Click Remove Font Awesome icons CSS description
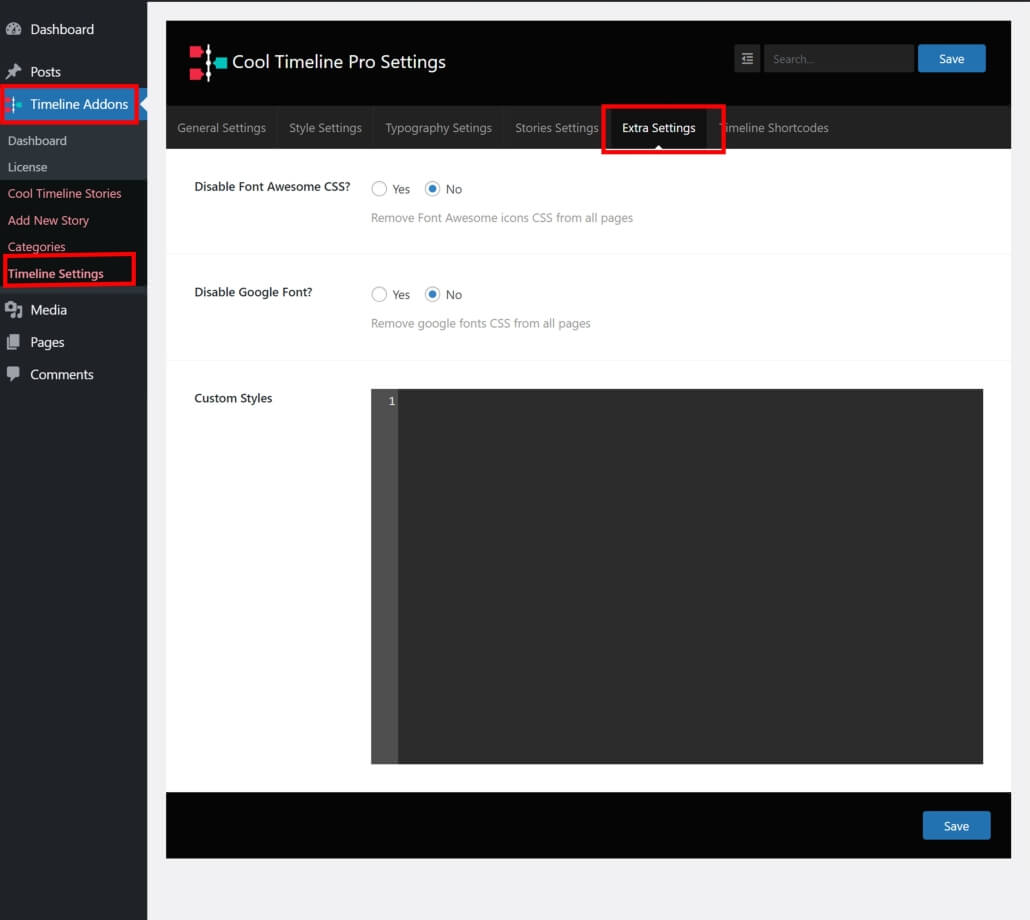 click(502, 218)
